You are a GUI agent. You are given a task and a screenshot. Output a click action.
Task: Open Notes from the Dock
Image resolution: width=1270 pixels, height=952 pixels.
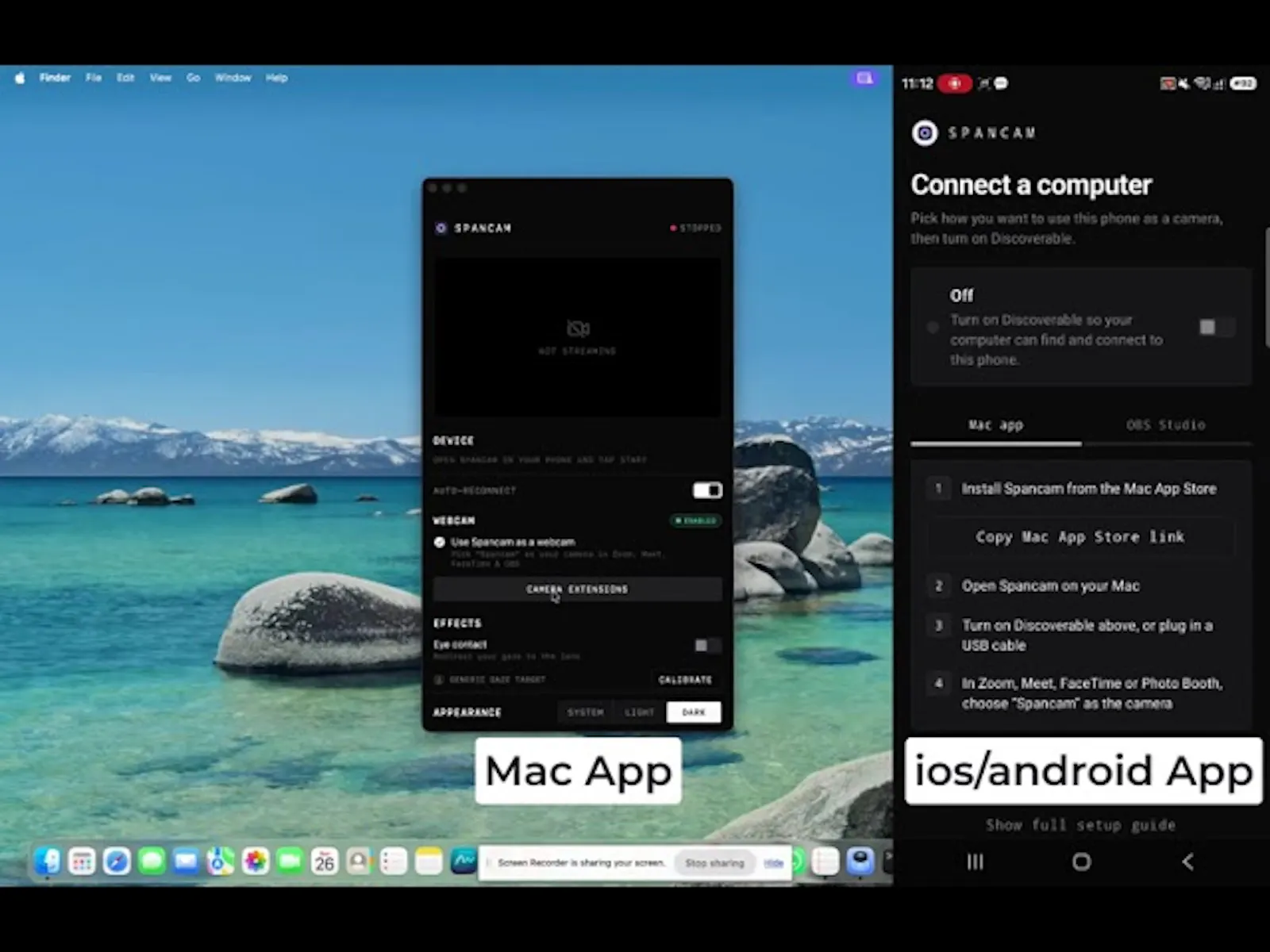[429, 861]
